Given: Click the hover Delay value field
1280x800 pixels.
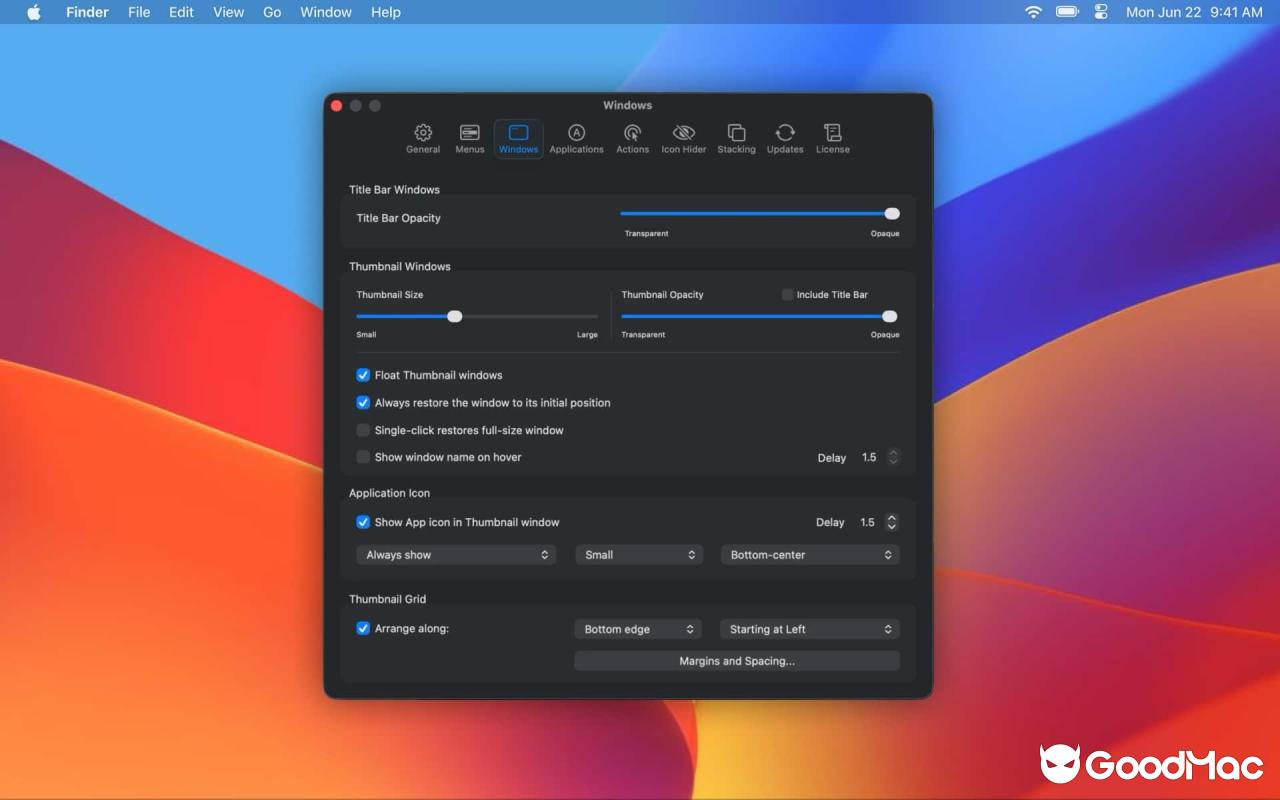Looking at the screenshot, I should (869, 457).
